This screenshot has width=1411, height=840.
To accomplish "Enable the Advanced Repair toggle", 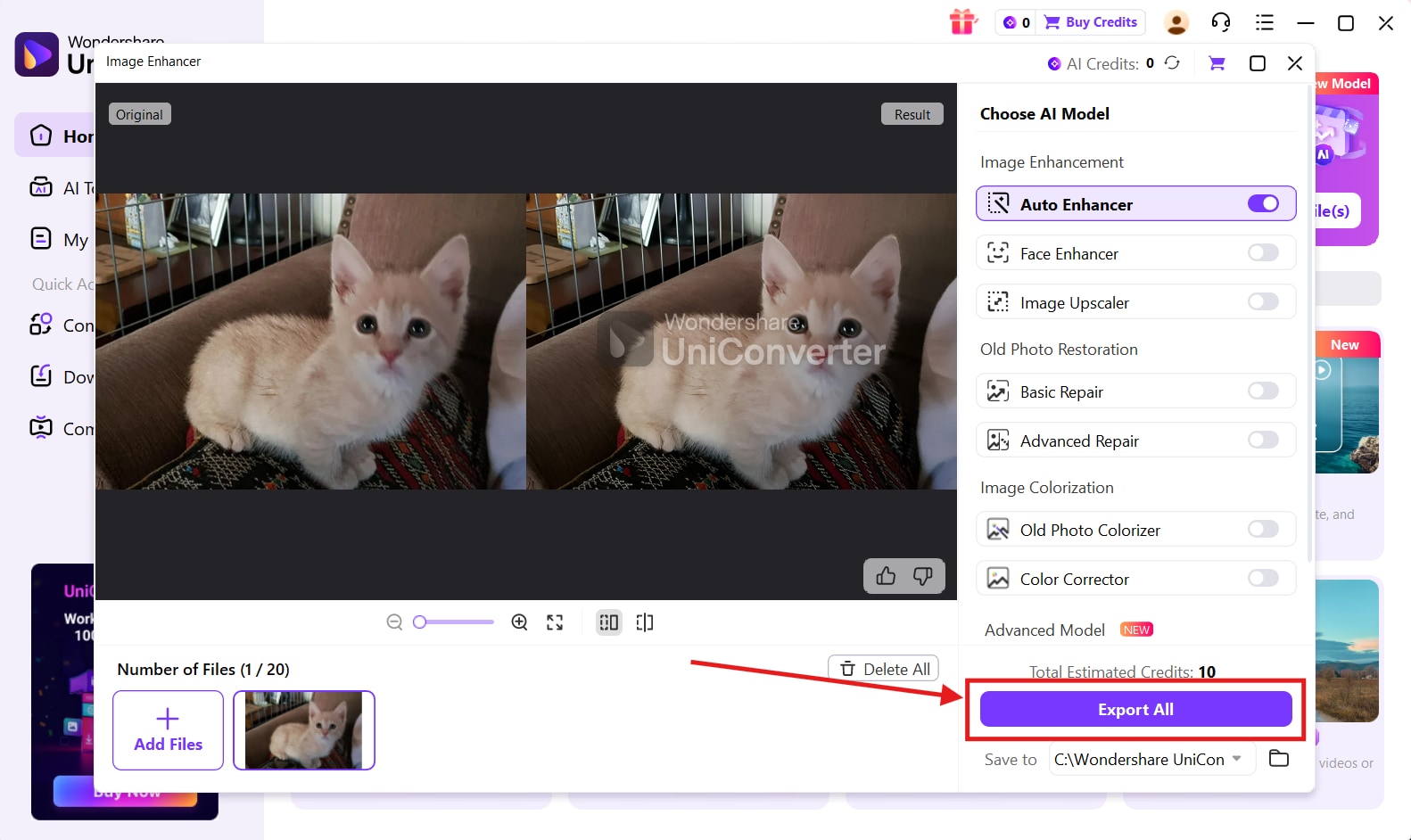I will click(x=1263, y=441).
